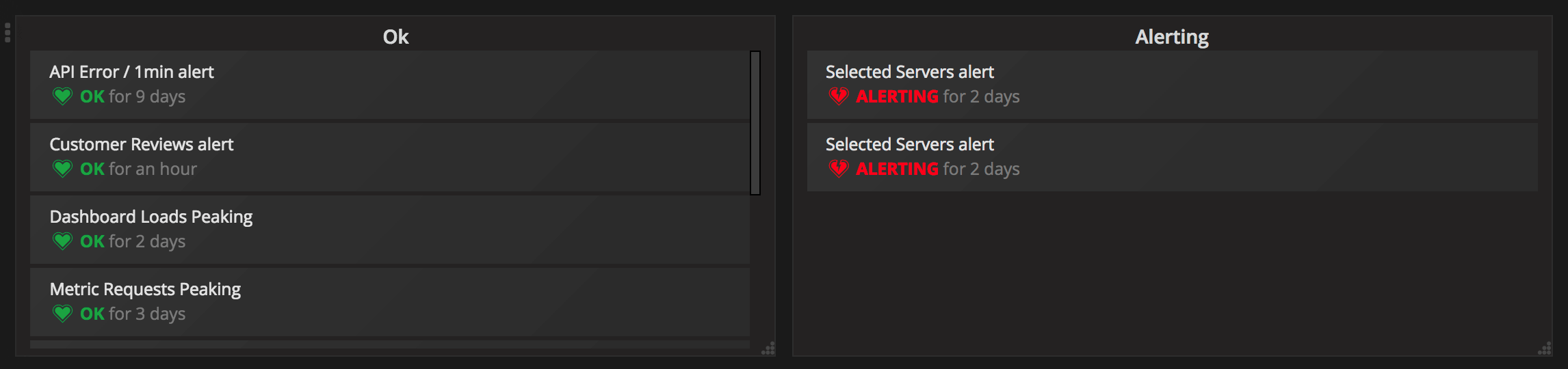Open the row menu three-dots handle
1568x369 pixels.
8,33
